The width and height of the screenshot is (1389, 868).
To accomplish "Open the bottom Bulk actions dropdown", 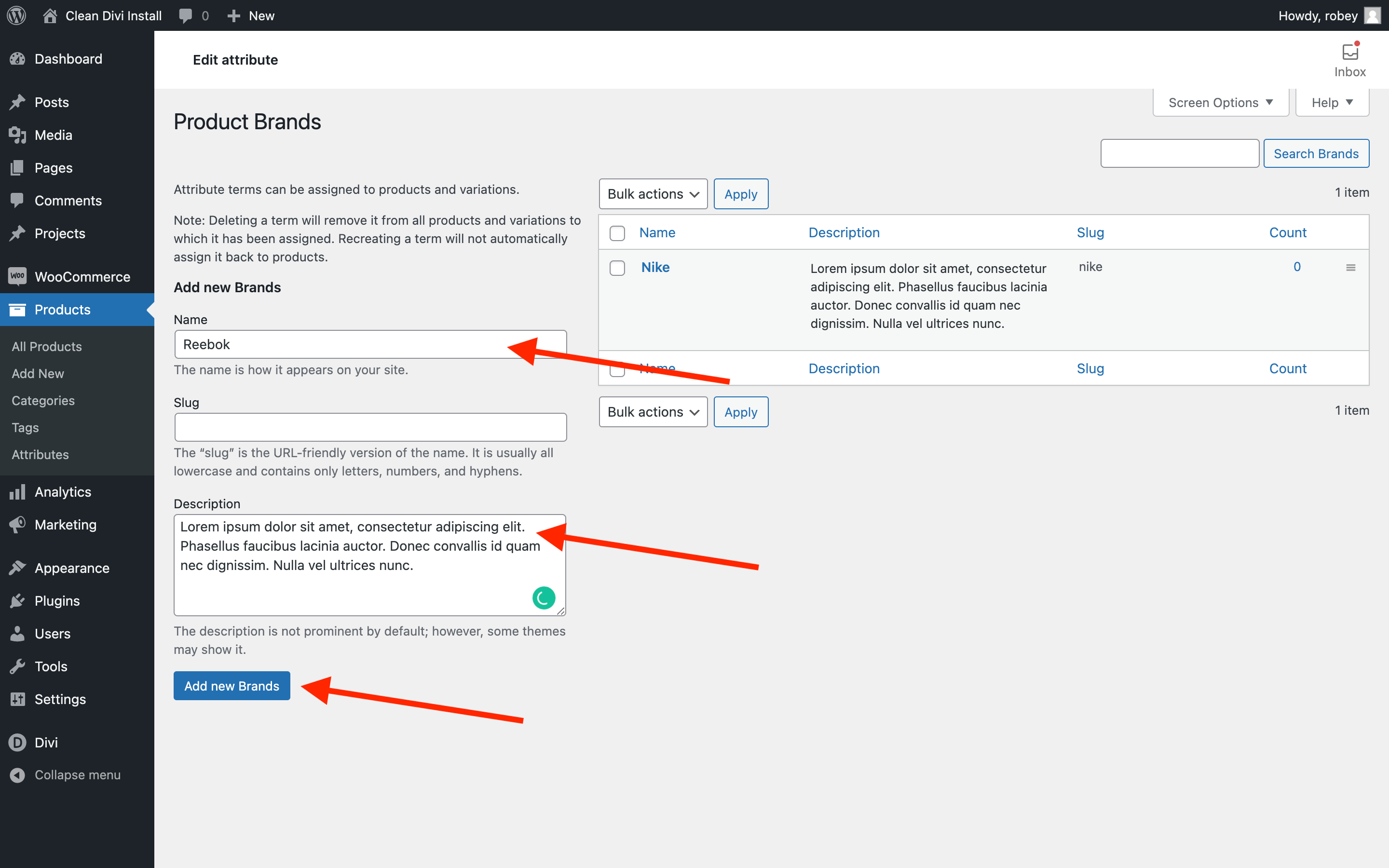I will tap(653, 412).
